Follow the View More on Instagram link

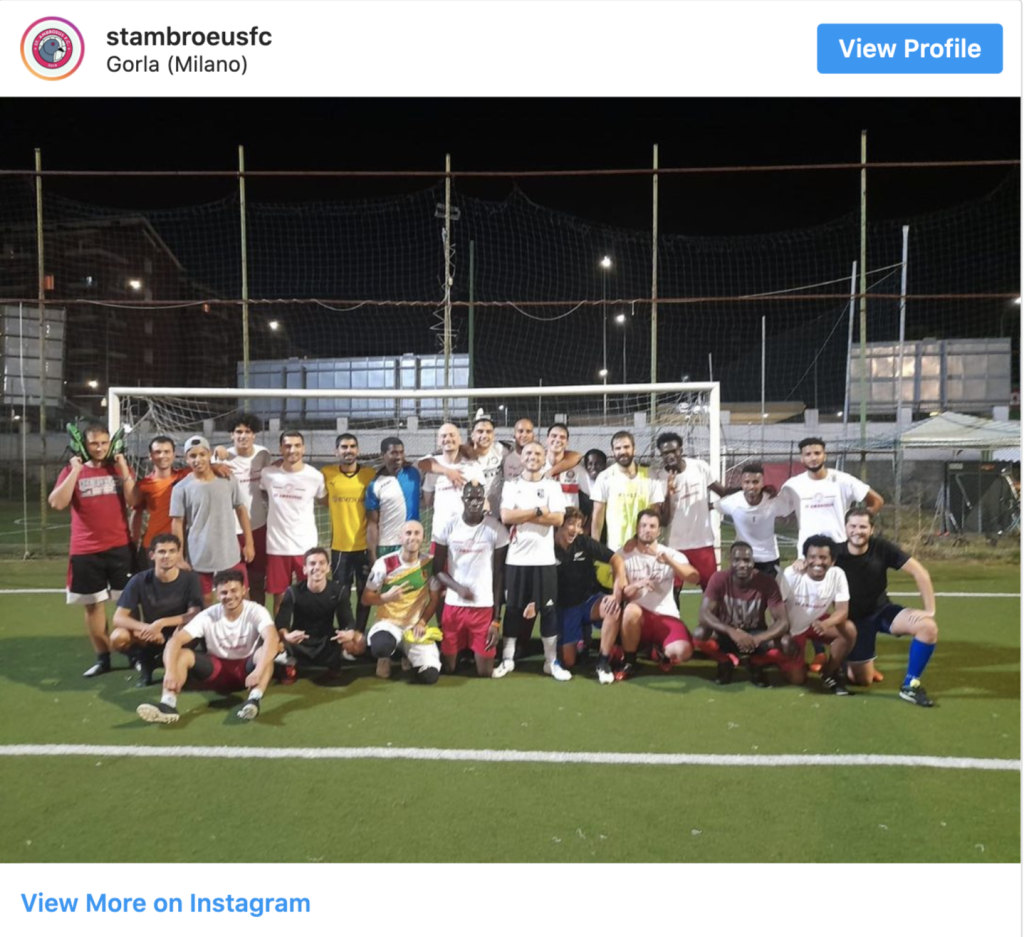(166, 903)
